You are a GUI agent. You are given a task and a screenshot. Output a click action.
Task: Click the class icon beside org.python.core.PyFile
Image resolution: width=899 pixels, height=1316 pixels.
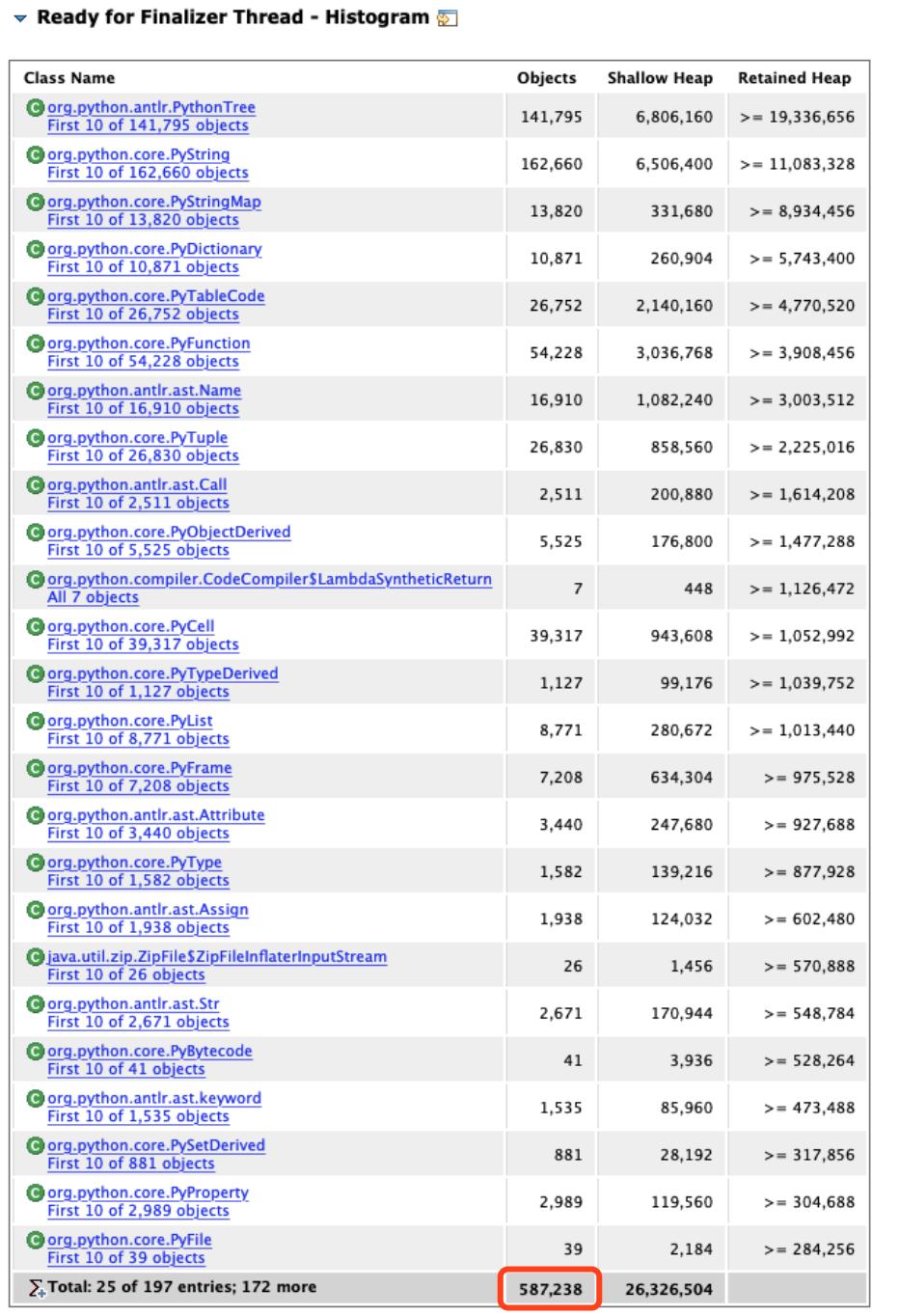36,1241
